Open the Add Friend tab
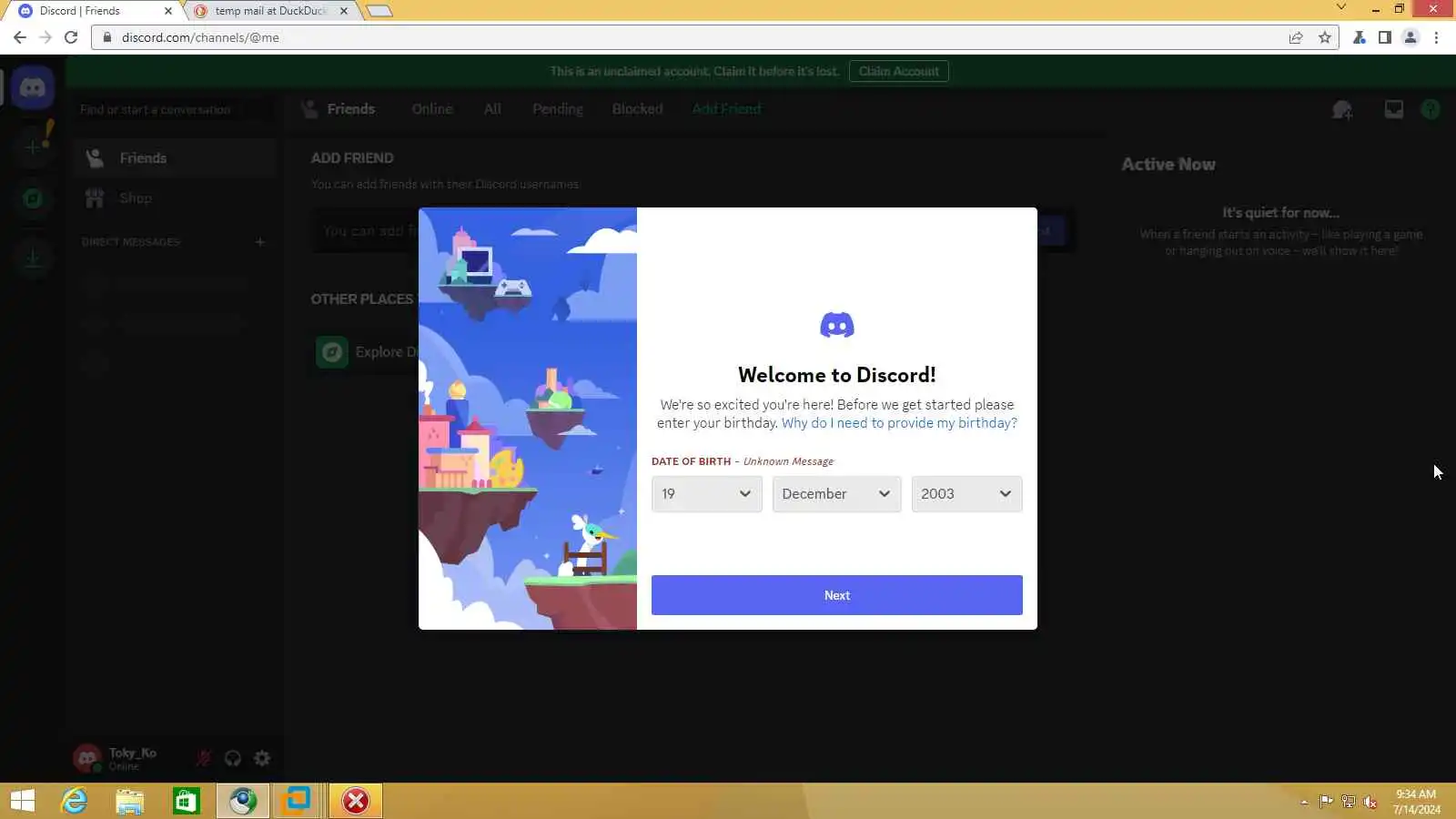 click(x=726, y=109)
